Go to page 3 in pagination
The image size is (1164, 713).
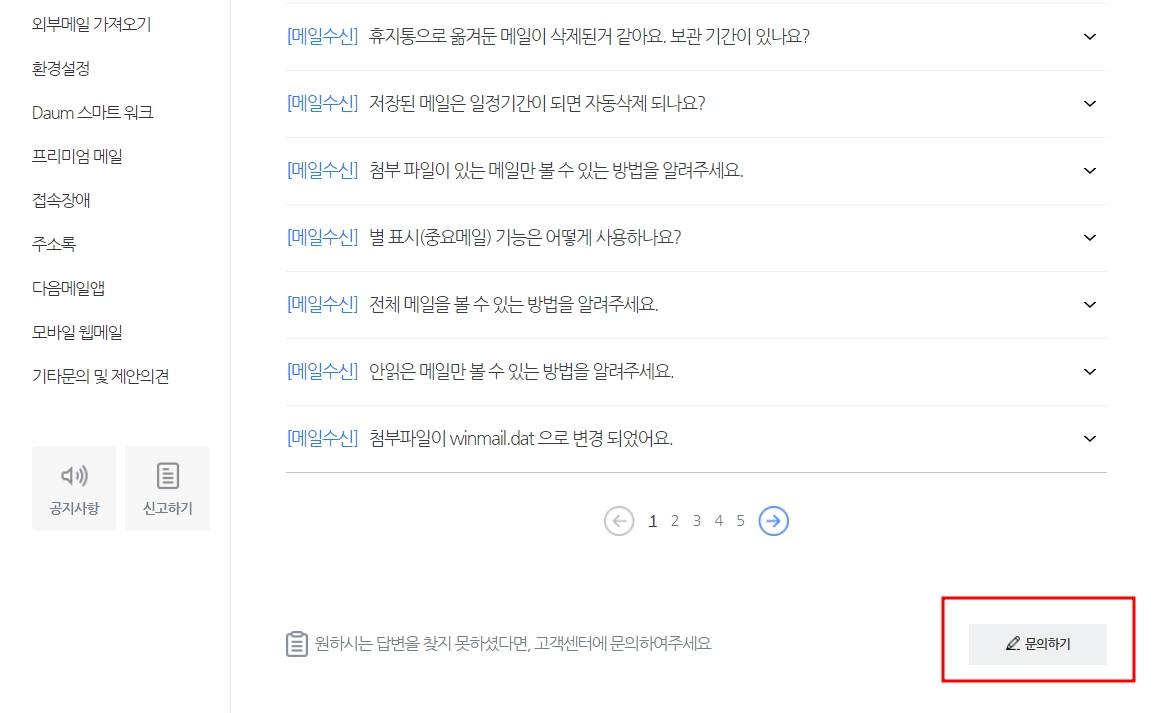[x=696, y=520]
